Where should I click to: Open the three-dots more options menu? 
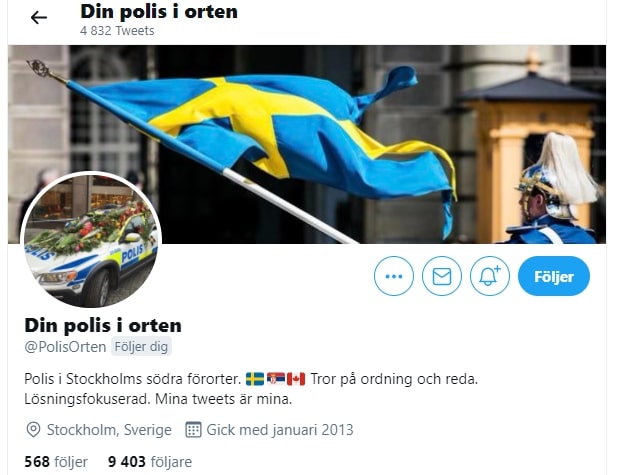click(x=394, y=276)
